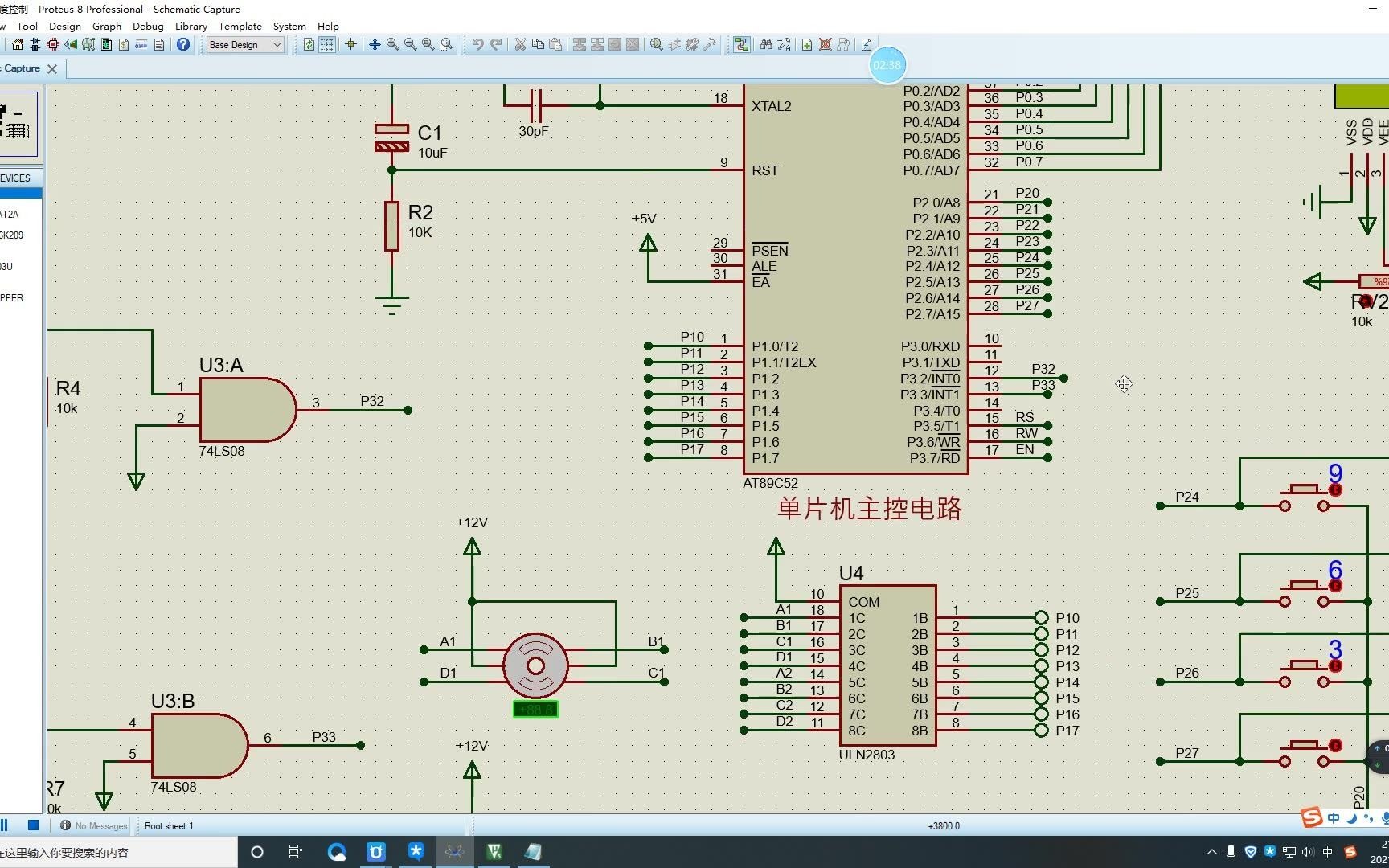Toggle the red latch on switch 6
This screenshot has width=1389, height=868.
tap(1335, 586)
